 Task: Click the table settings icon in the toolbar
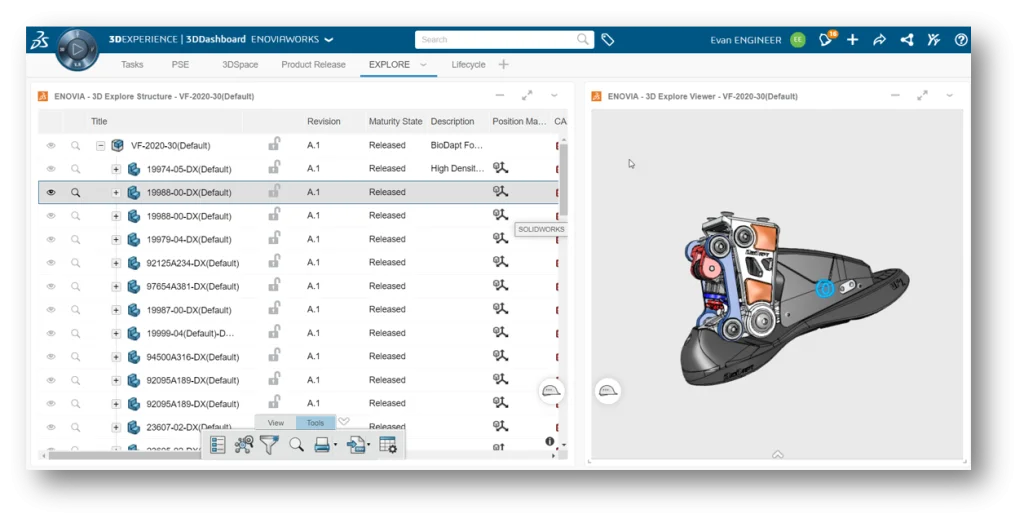tap(388, 445)
